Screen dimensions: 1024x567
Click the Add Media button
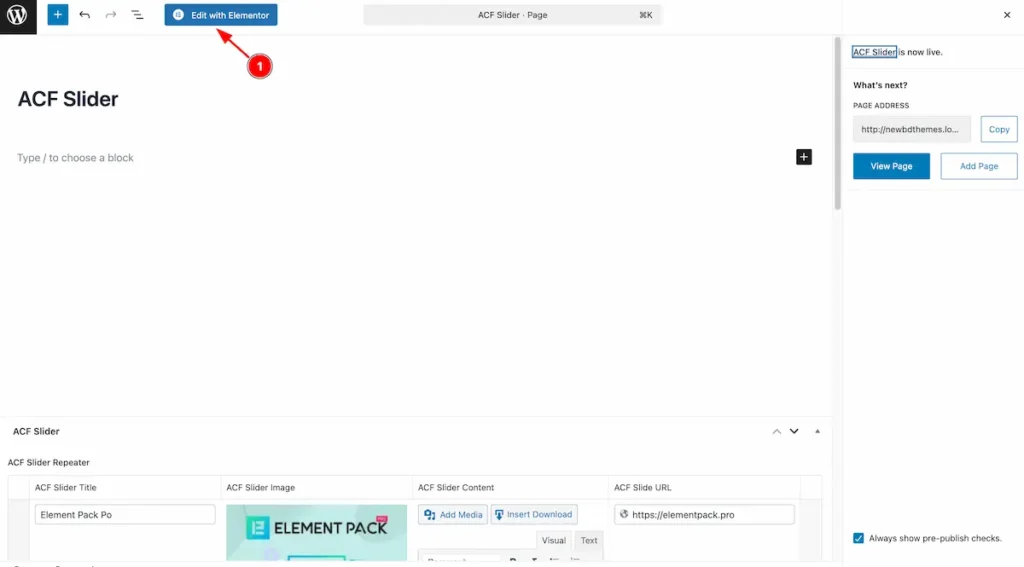click(x=453, y=514)
